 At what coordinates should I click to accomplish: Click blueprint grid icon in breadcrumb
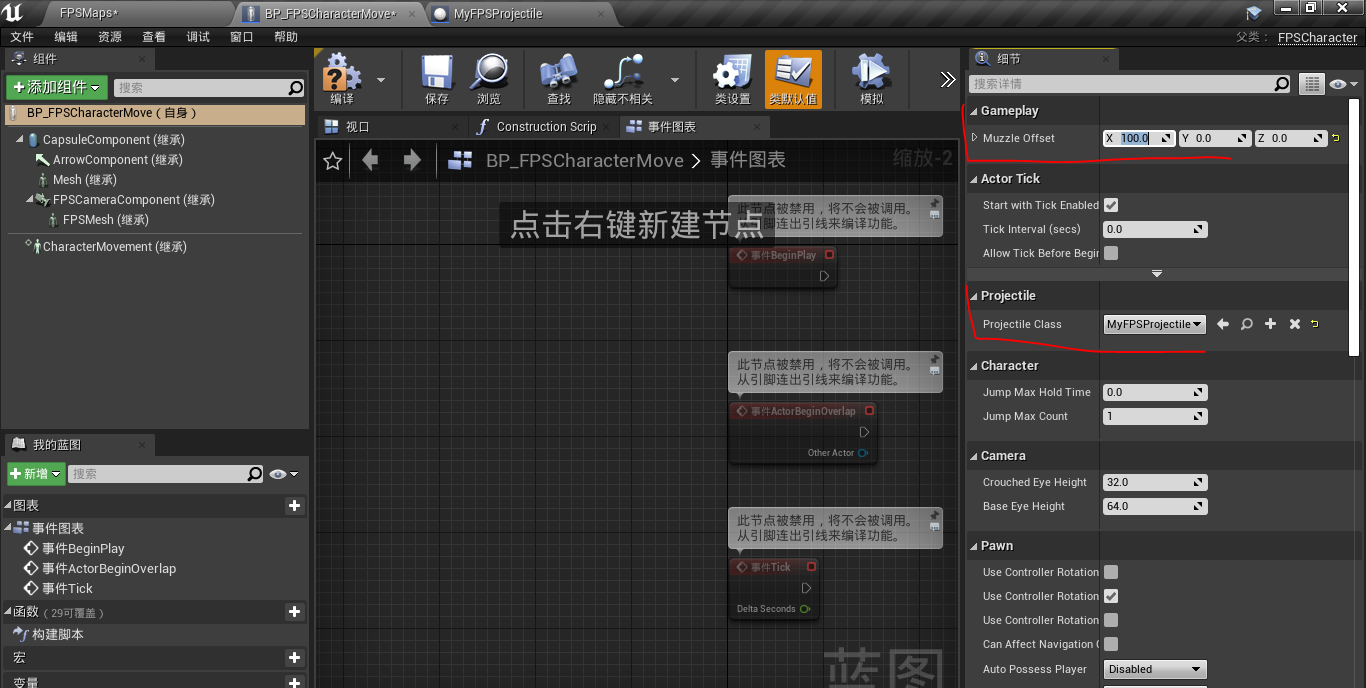(x=460, y=160)
